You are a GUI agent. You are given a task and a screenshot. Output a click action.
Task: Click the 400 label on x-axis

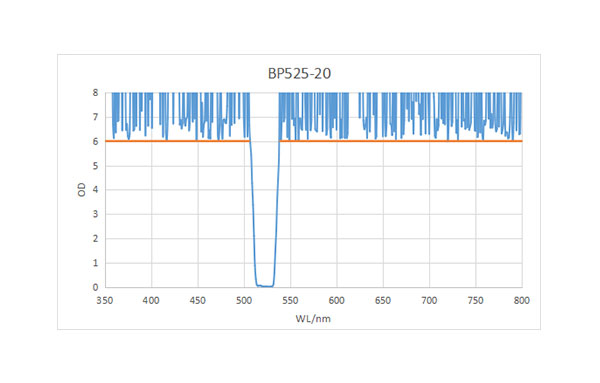151,301
